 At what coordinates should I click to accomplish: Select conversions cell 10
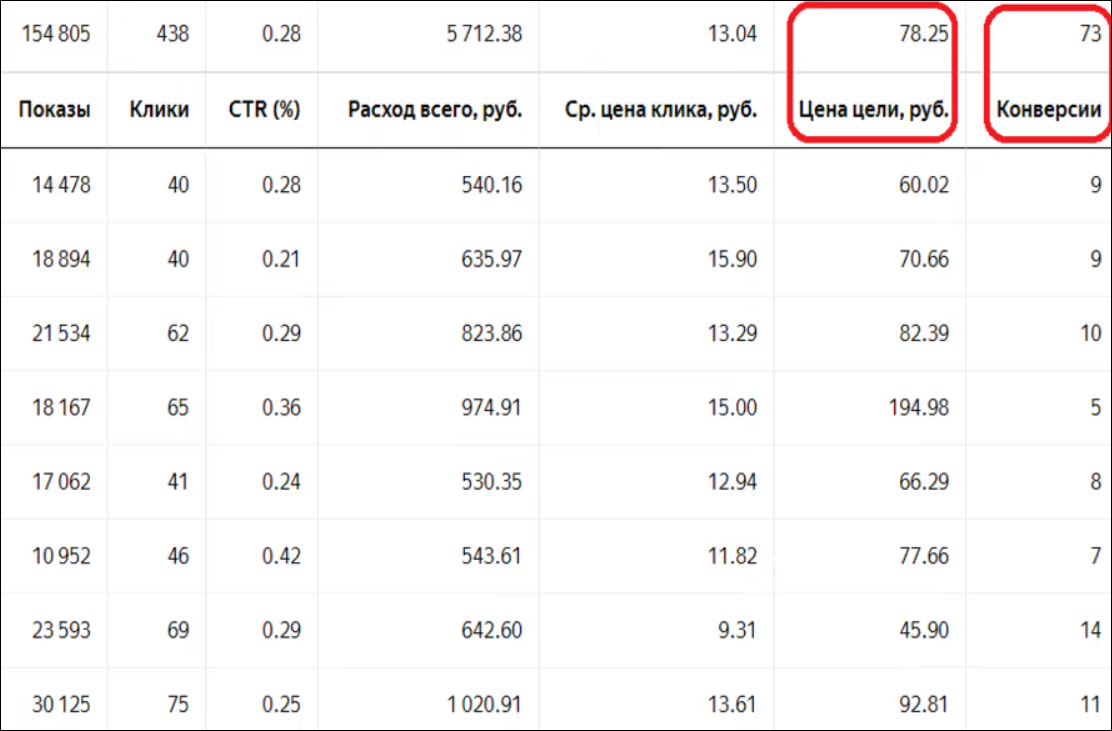pyautogui.click(x=1090, y=333)
